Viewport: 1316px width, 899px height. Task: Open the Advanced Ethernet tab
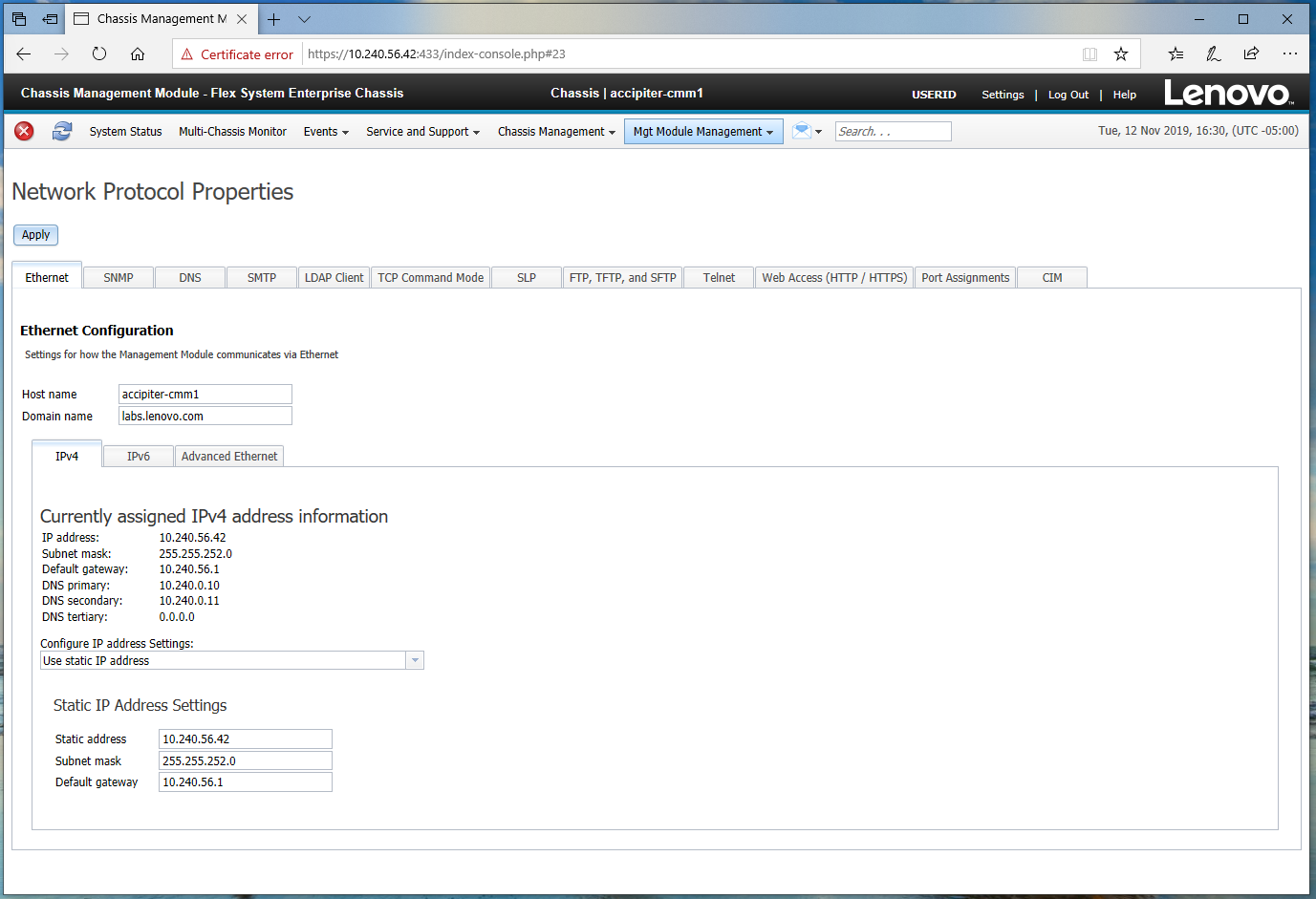pyautogui.click(x=229, y=457)
